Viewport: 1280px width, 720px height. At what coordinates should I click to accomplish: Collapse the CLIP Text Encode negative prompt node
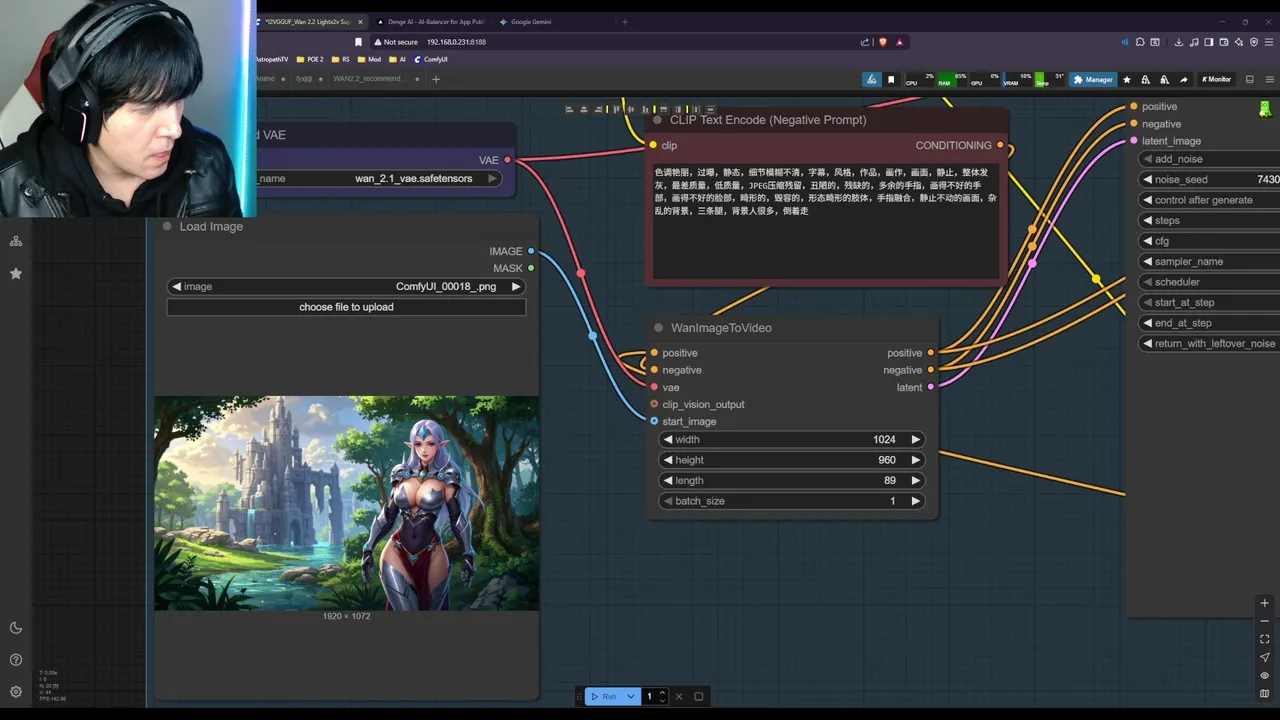coord(657,120)
